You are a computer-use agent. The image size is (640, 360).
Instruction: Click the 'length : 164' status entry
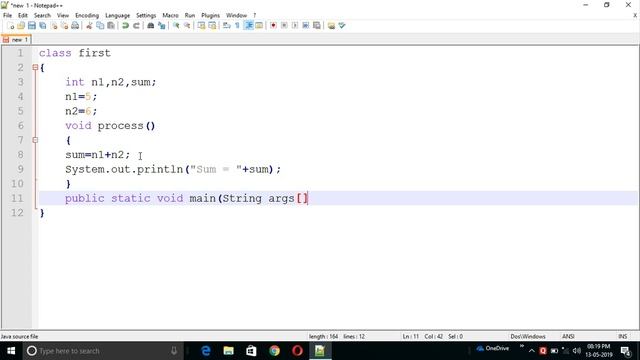pyautogui.click(x=323, y=337)
